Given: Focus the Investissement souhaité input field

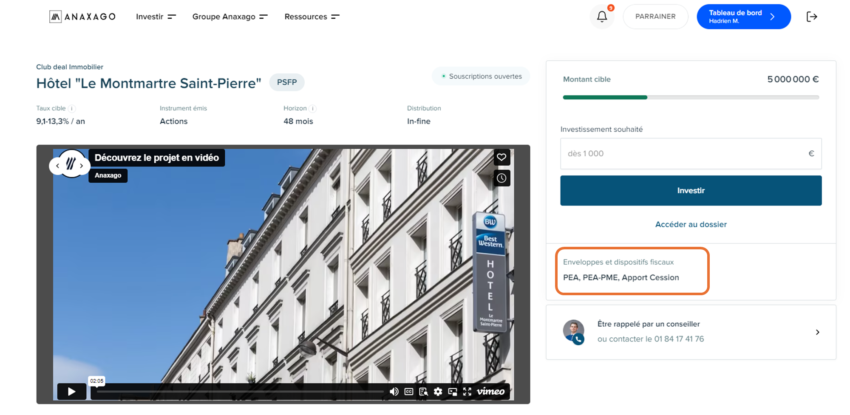Looking at the screenshot, I should [691, 153].
